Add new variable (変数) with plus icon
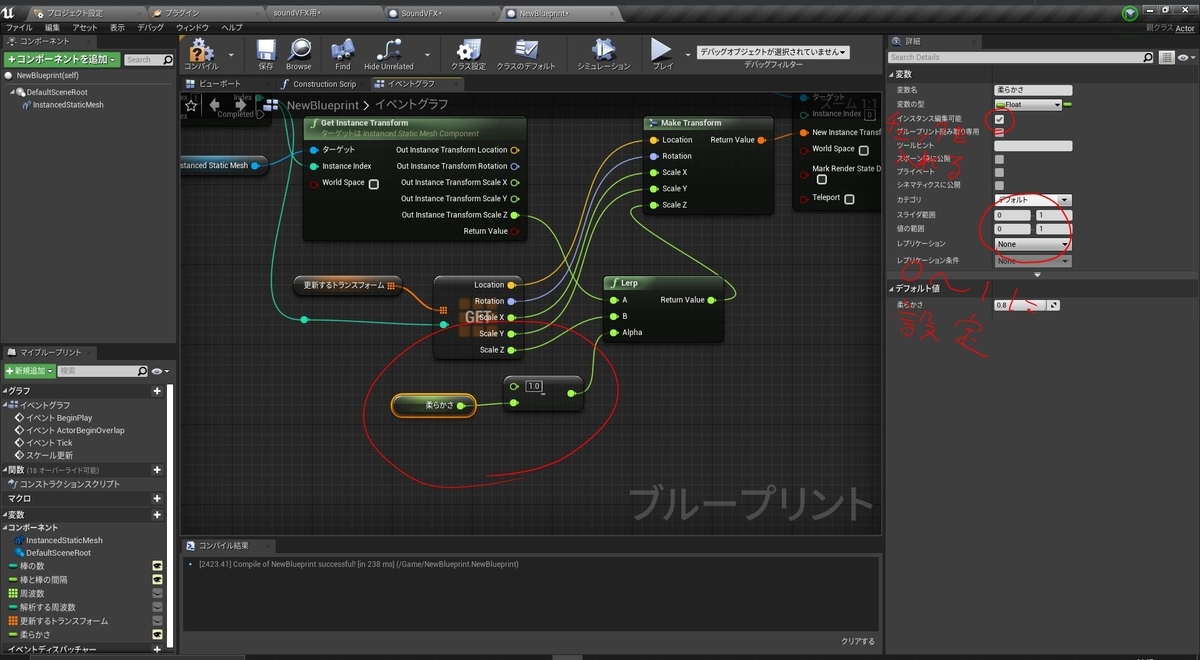The image size is (1200, 660). tap(157, 514)
